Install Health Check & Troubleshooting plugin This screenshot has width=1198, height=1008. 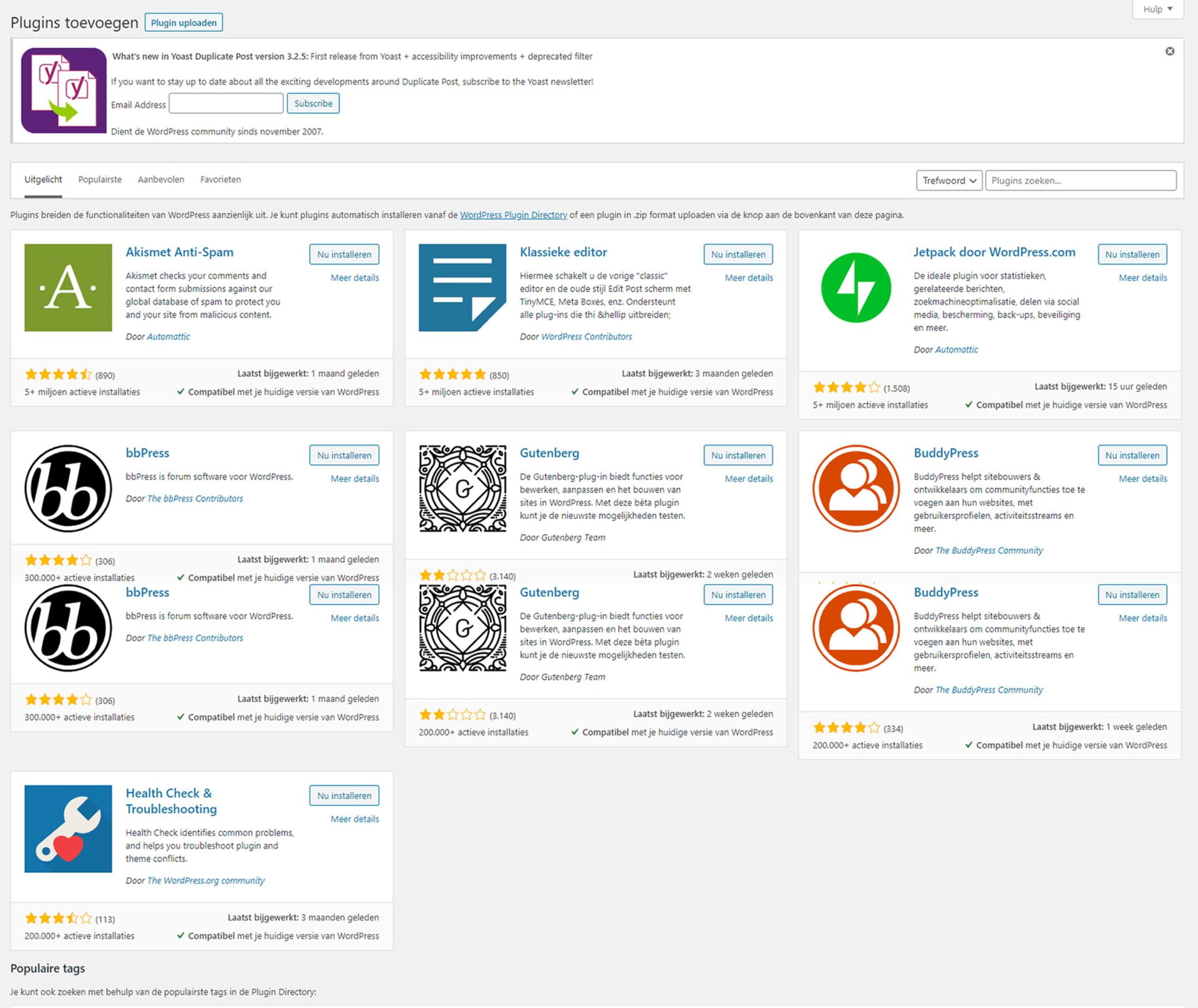[344, 795]
